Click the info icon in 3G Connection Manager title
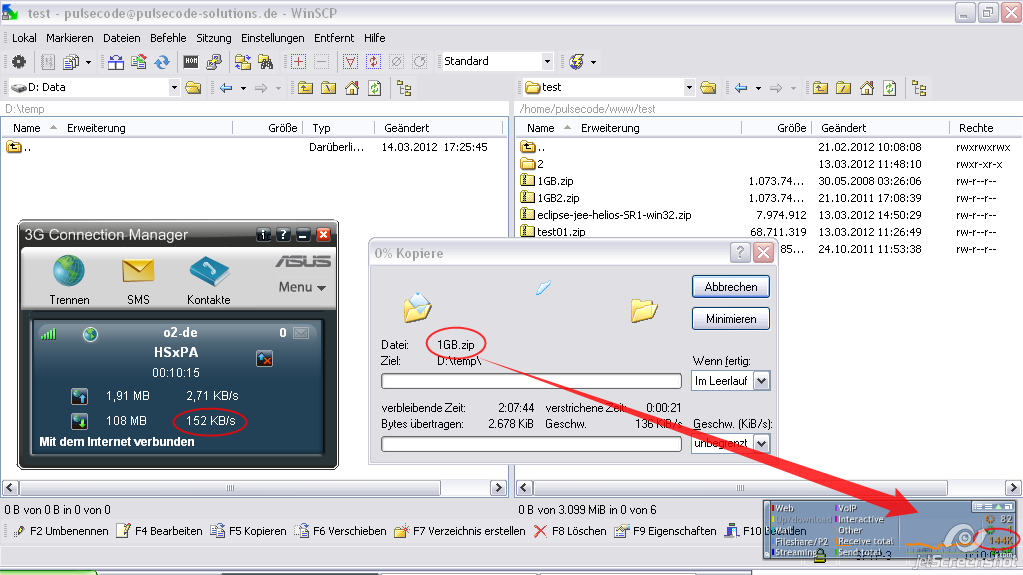This screenshot has height=575, width=1023. pyautogui.click(x=263, y=234)
